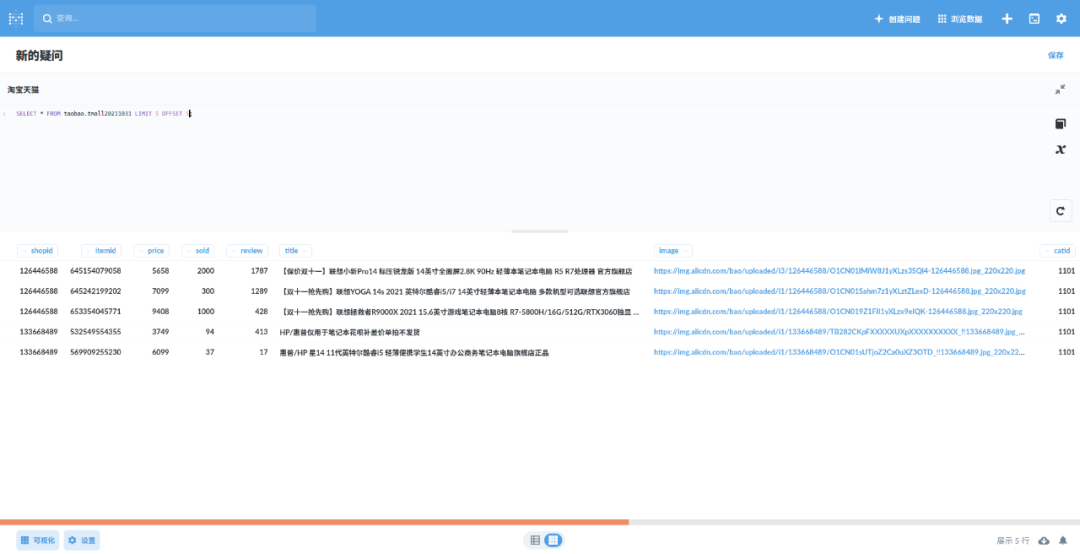Switch to grid visualization view toggle

point(552,540)
